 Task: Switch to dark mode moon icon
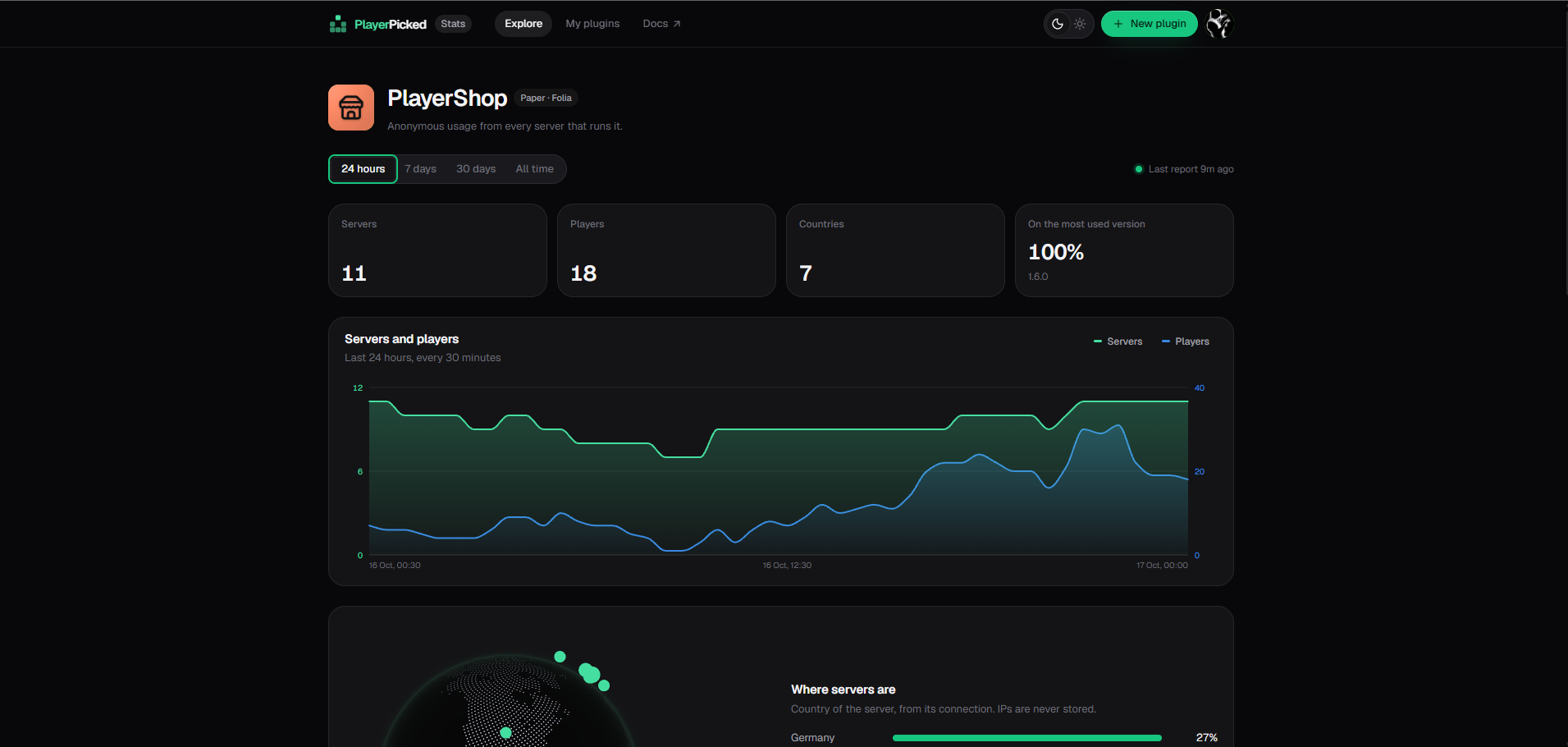point(1058,24)
